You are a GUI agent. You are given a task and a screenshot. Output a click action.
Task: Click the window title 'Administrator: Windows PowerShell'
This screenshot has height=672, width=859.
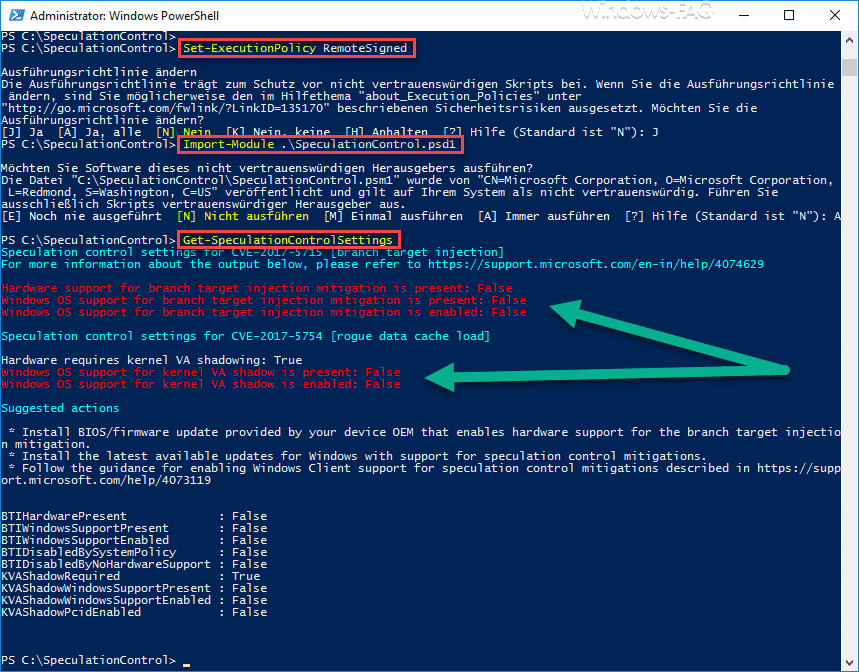click(x=124, y=16)
